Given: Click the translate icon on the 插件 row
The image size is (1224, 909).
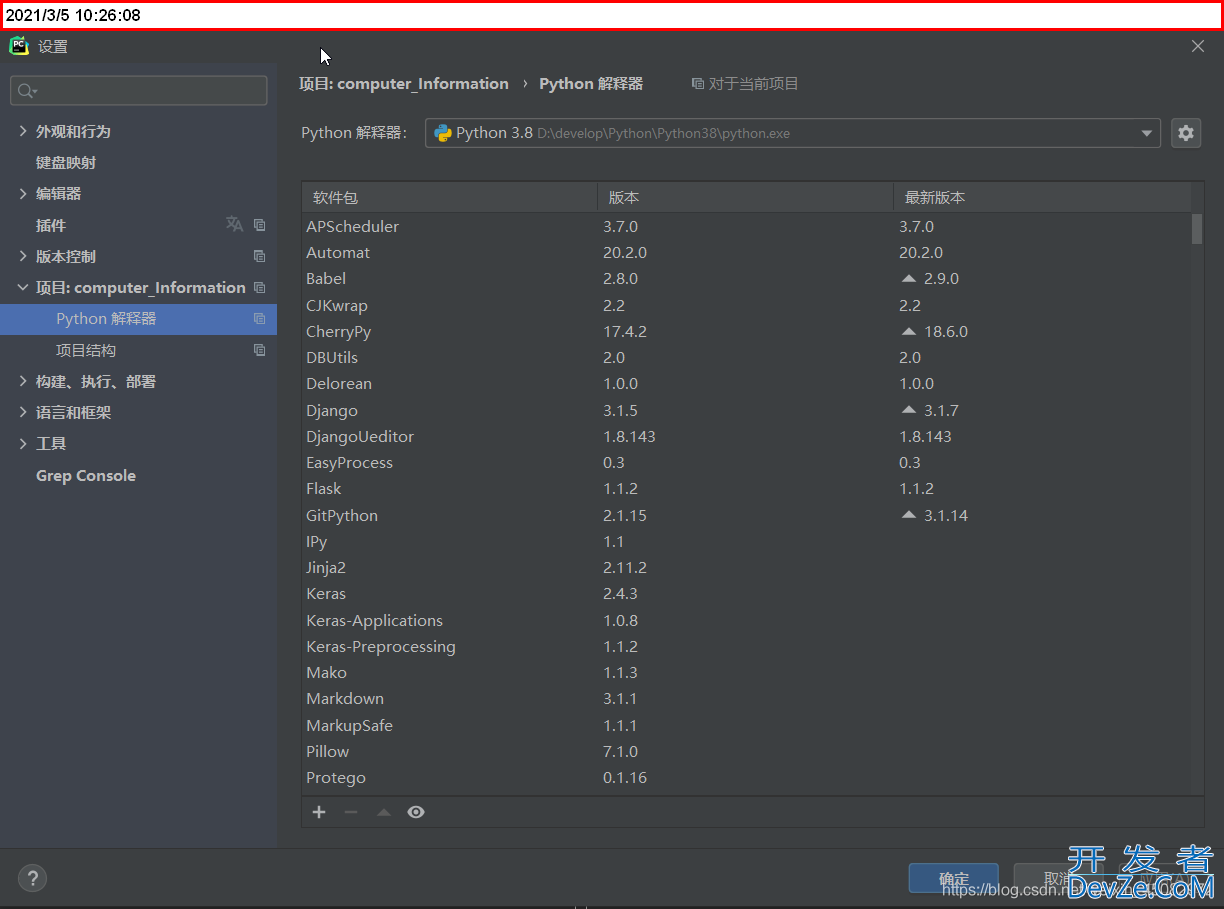Looking at the screenshot, I should click(x=234, y=225).
